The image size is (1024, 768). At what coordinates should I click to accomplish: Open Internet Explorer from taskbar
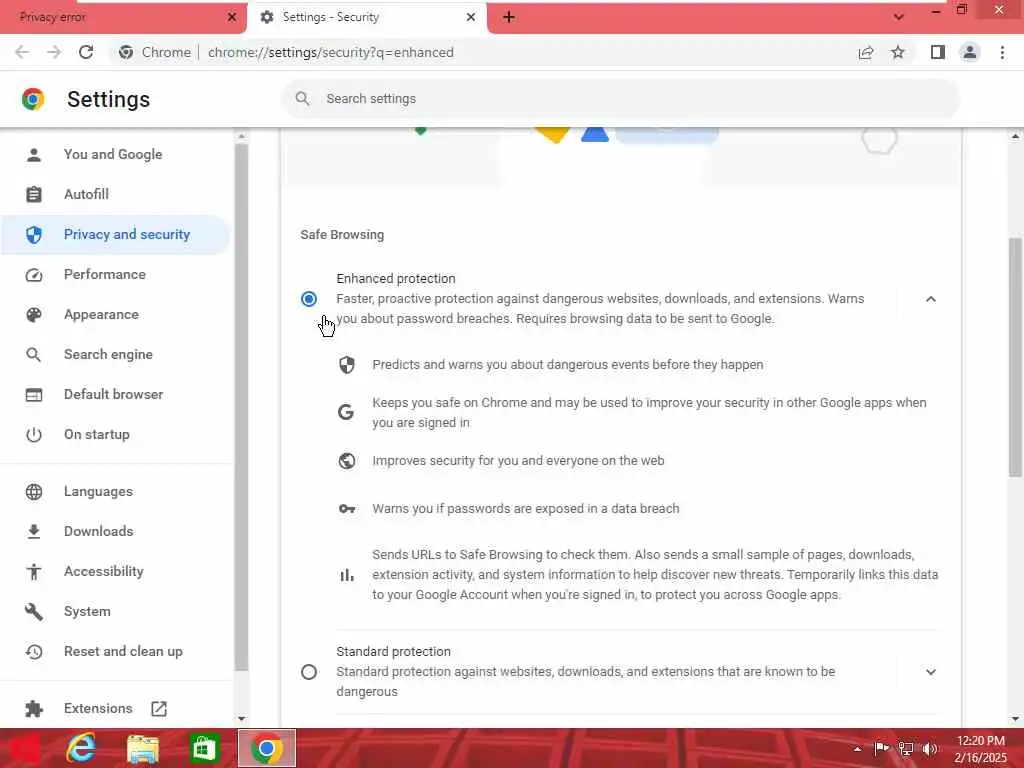coord(81,748)
